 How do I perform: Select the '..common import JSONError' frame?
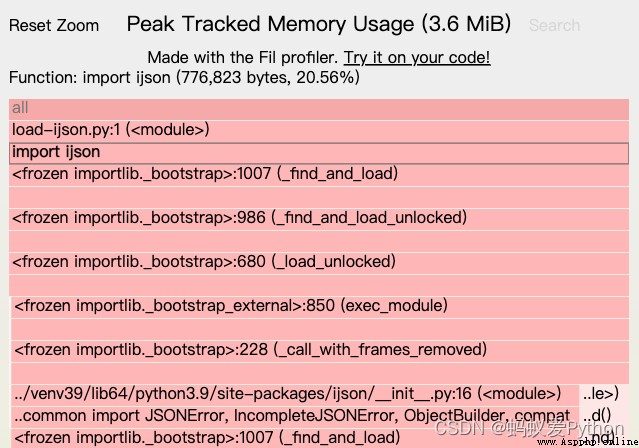pos(295,417)
